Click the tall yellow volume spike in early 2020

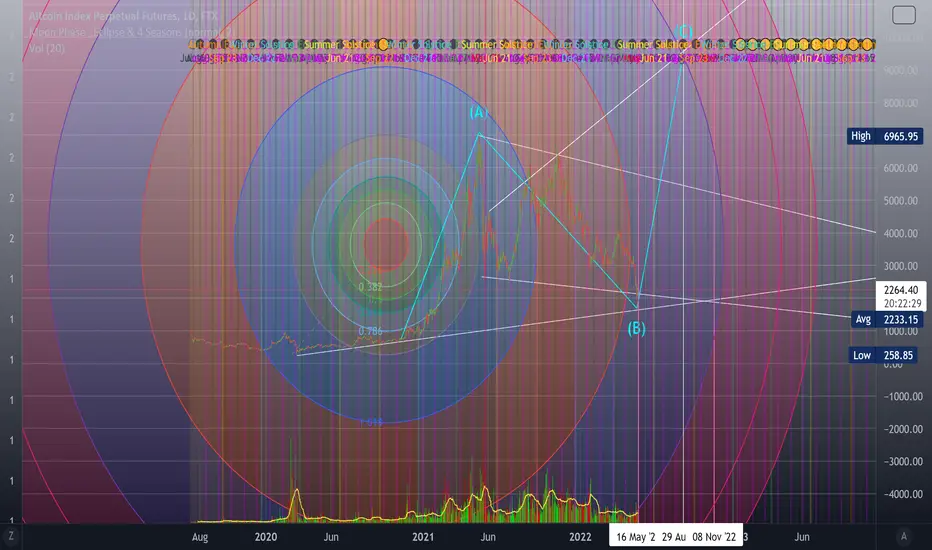click(295, 504)
